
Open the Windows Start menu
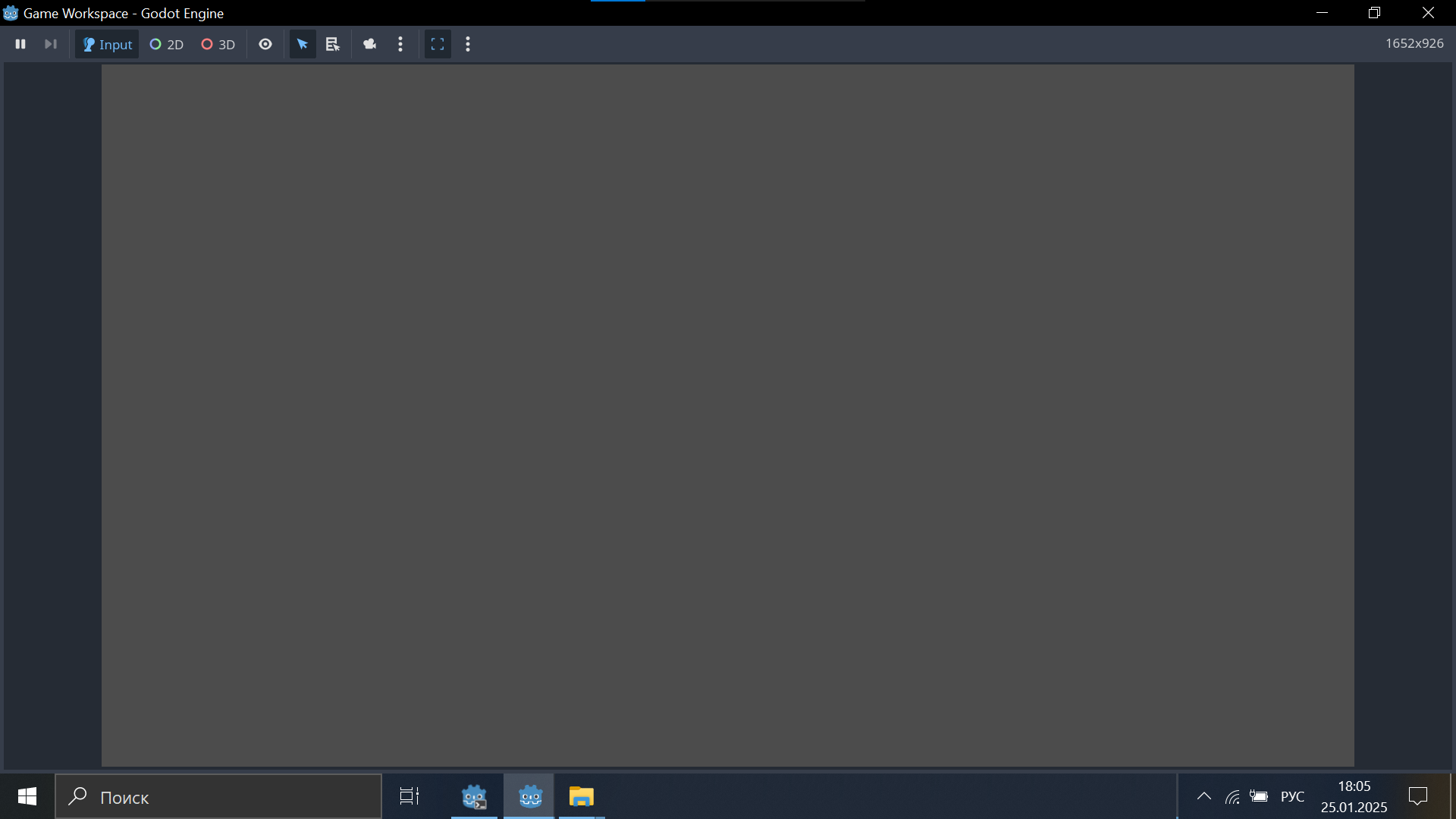tap(27, 796)
